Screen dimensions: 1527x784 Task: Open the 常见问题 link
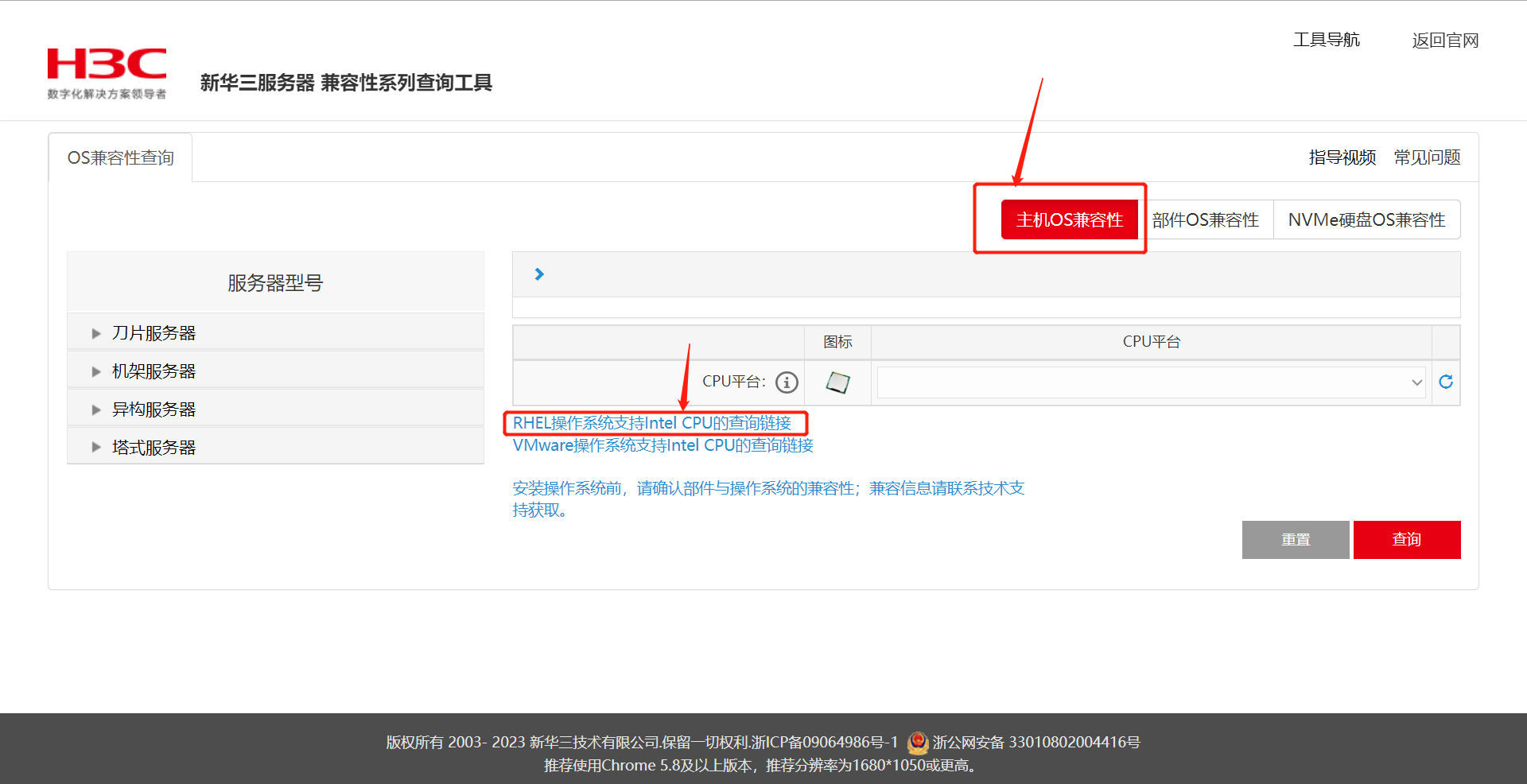point(1427,157)
